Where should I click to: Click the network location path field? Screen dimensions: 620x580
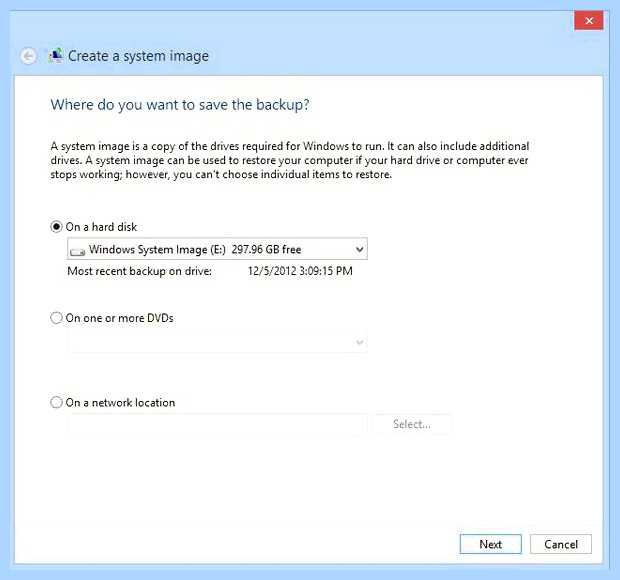coord(217,424)
